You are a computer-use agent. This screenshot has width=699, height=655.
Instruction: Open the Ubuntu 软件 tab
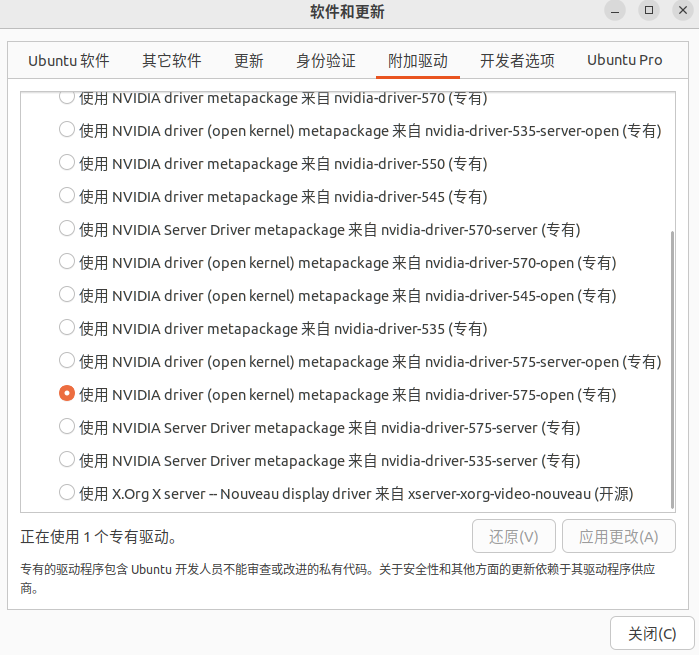69,61
